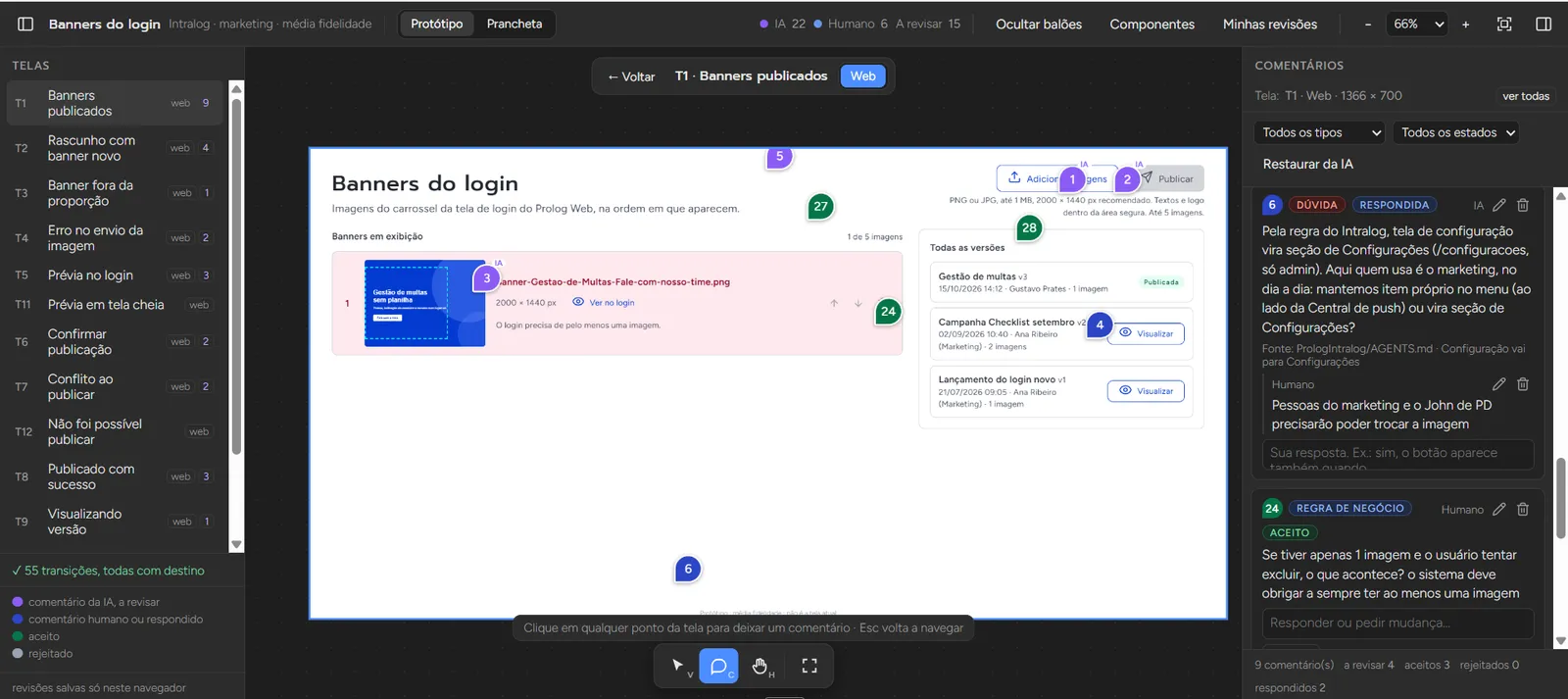Select screen T4 Erro no envio da imagem
1568x699 pixels.
[x=115, y=238]
